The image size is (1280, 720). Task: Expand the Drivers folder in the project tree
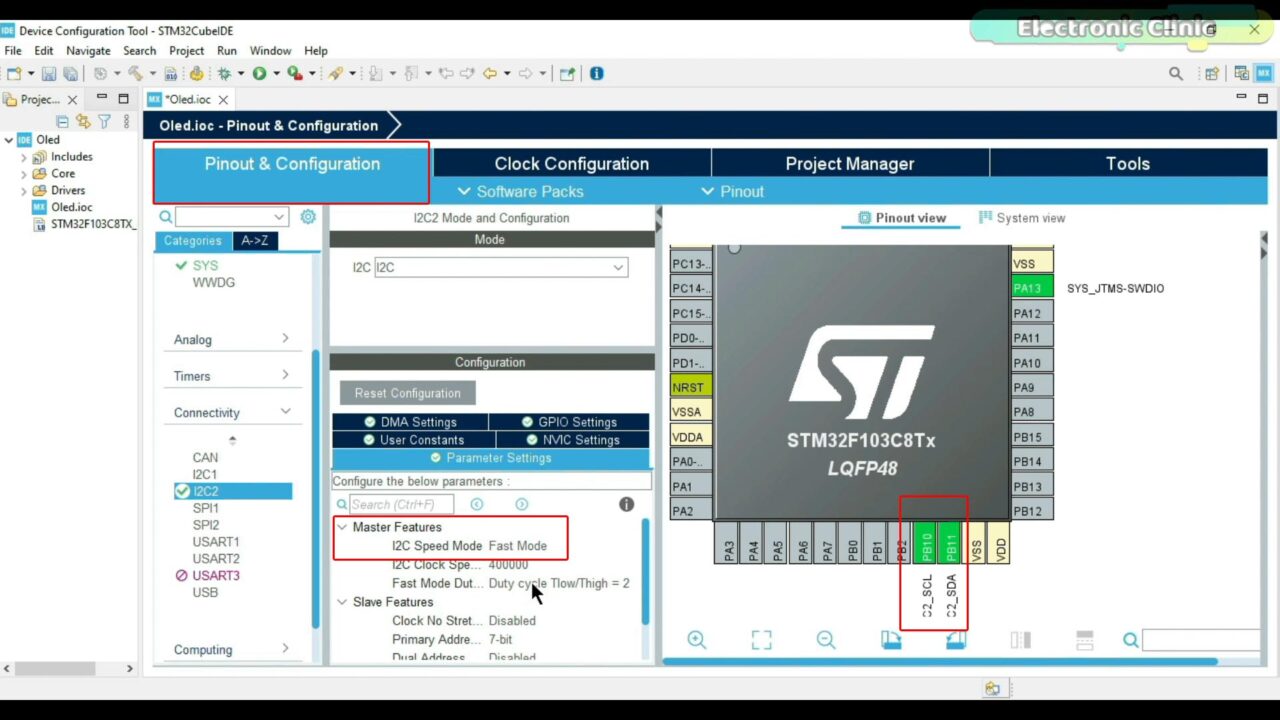(x=24, y=190)
